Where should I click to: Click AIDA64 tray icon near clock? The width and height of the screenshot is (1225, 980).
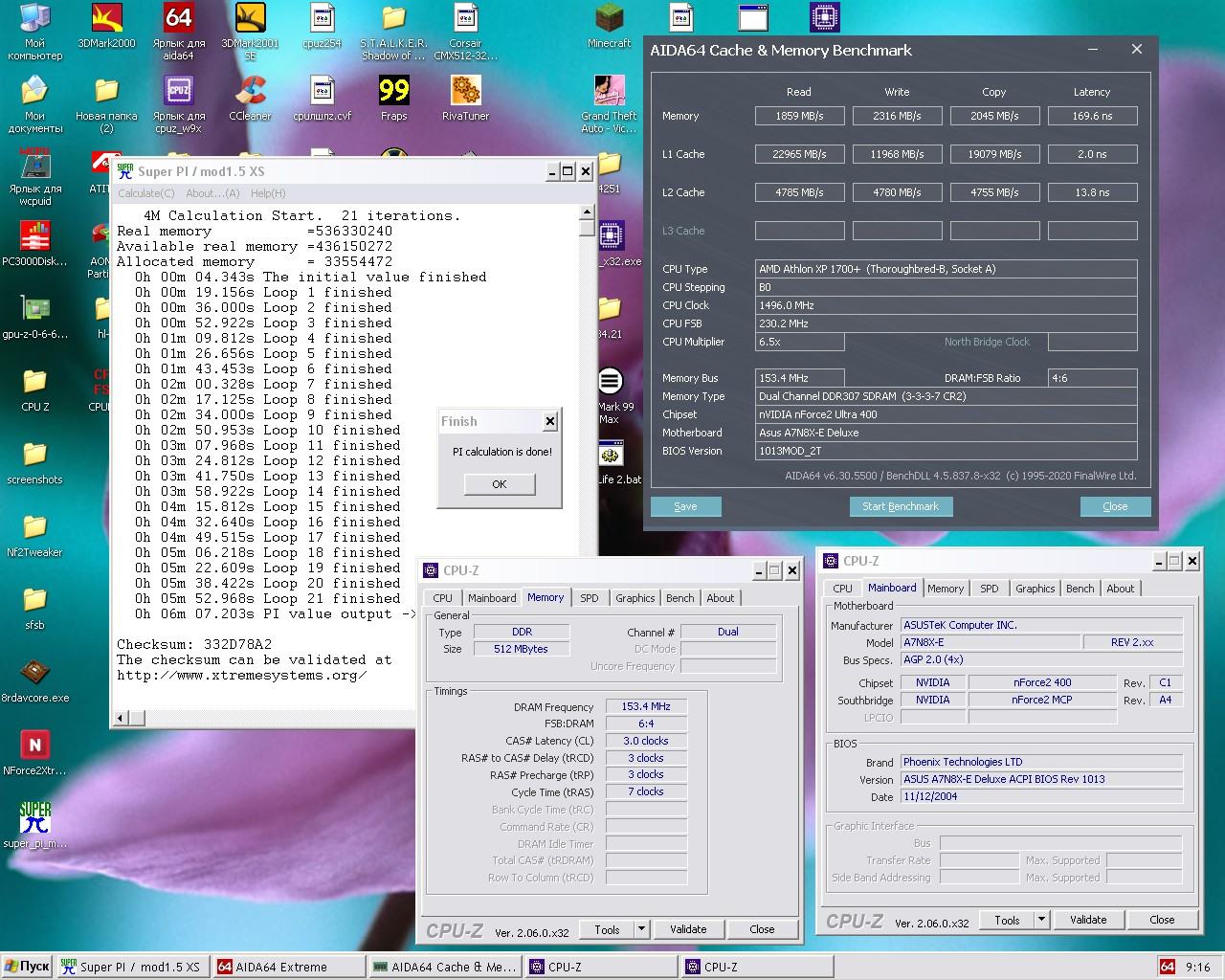1168,967
